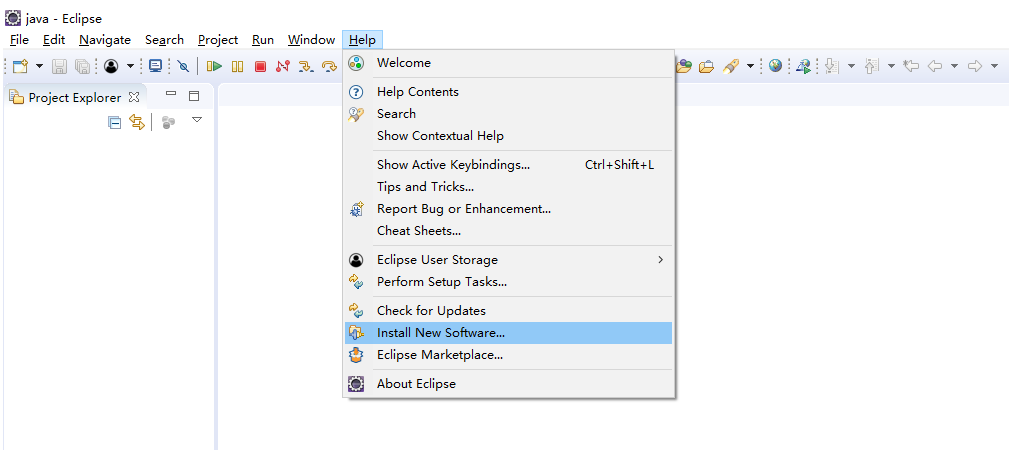Click the Disconnect debug icon
The image size is (1009, 450).
282,66
